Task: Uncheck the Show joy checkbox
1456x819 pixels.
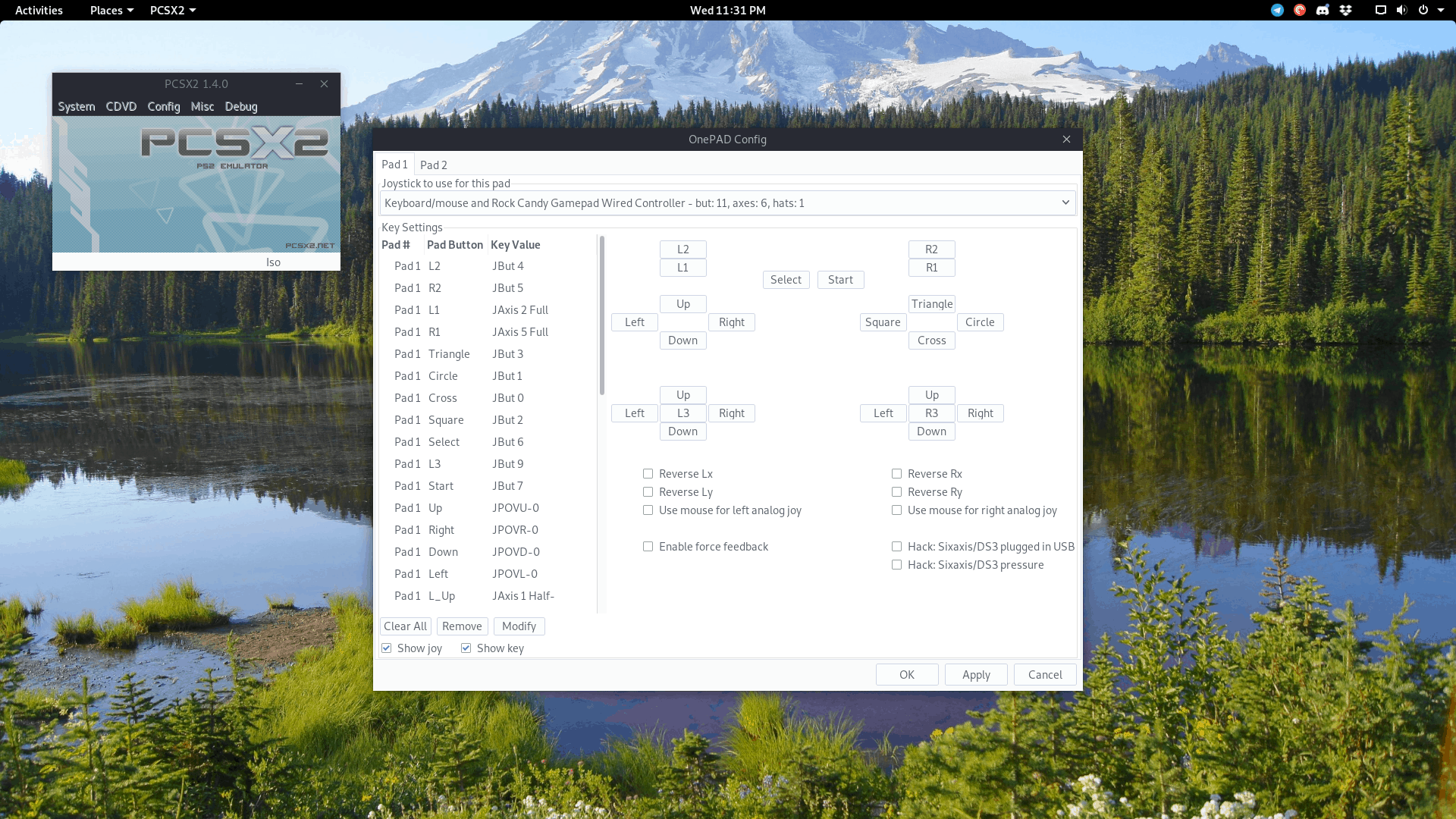Action: 387,648
